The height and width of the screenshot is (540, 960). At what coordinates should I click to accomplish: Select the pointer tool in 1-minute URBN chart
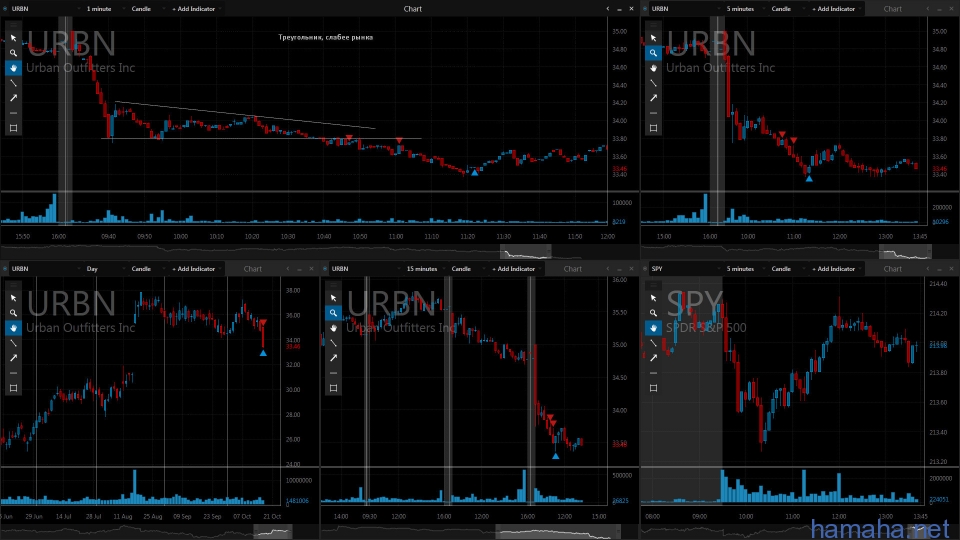[13, 38]
